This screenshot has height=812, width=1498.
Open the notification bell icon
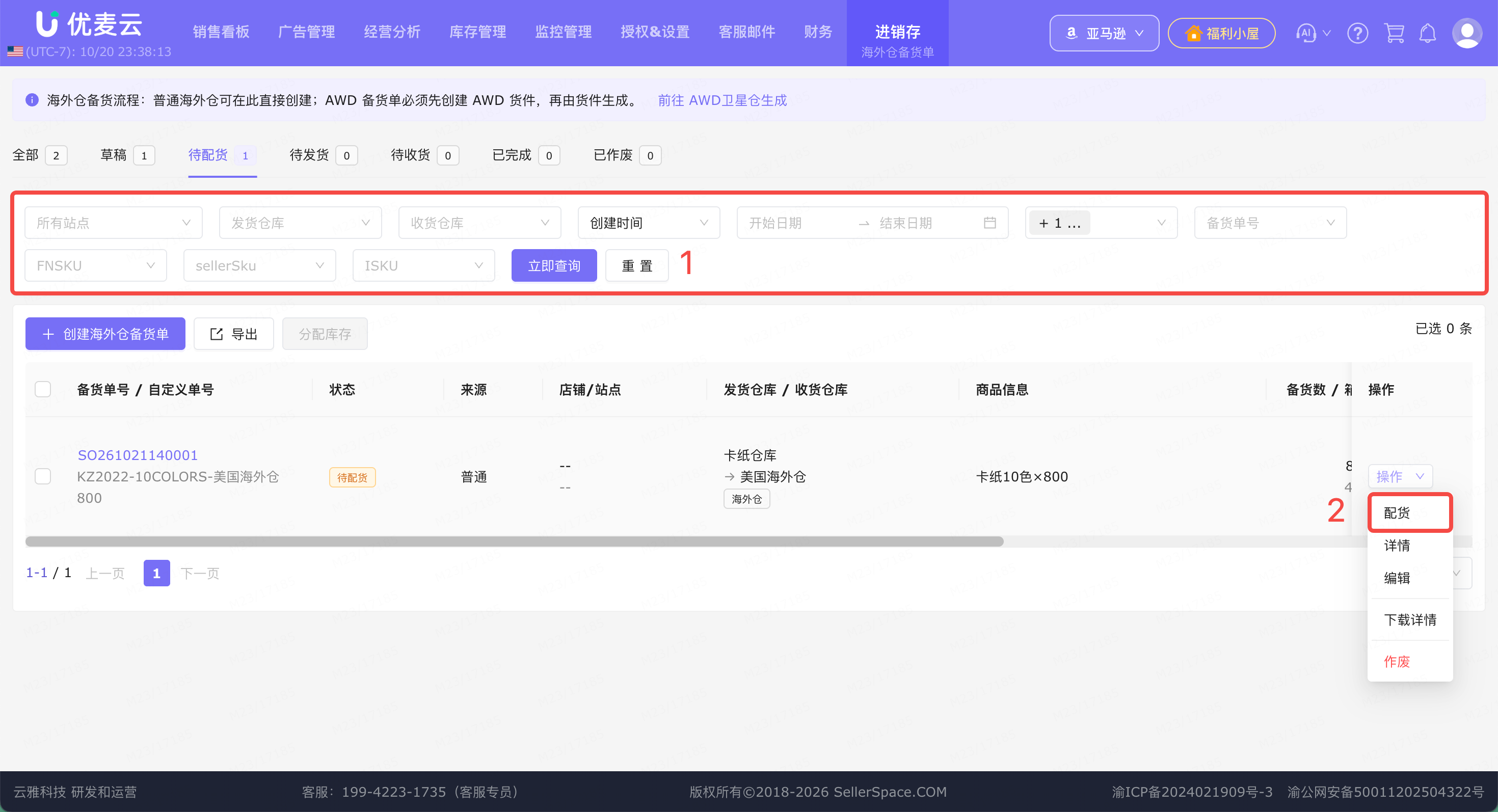1428,33
